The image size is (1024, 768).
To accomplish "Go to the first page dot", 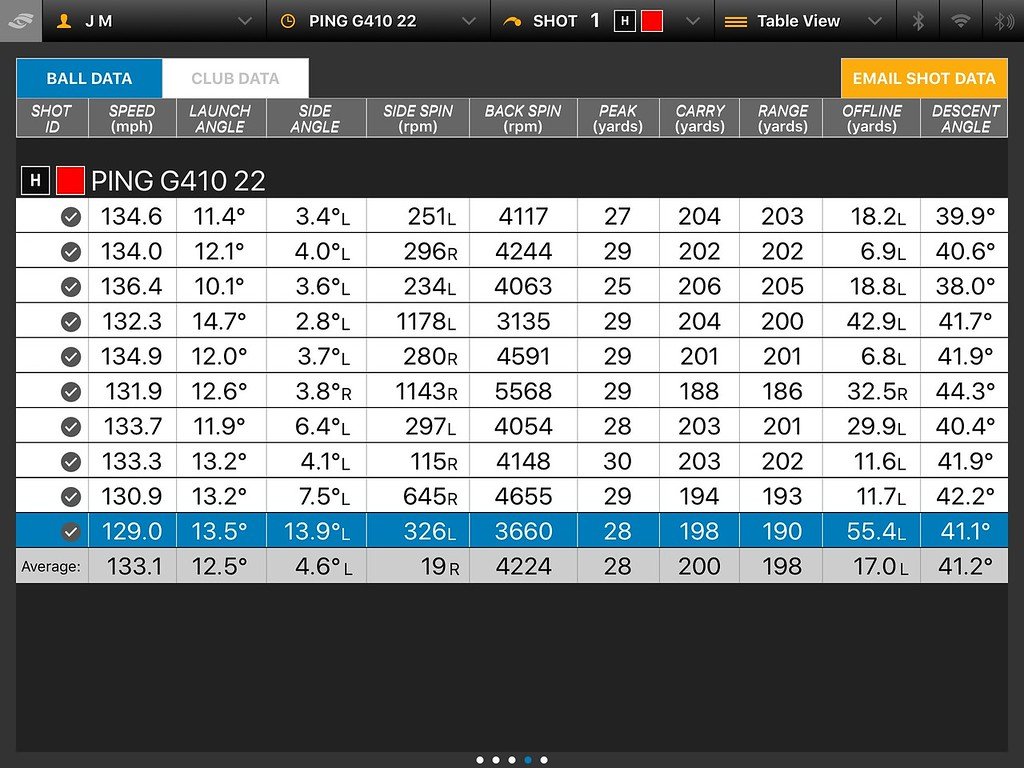I will click(x=480, y=760).
